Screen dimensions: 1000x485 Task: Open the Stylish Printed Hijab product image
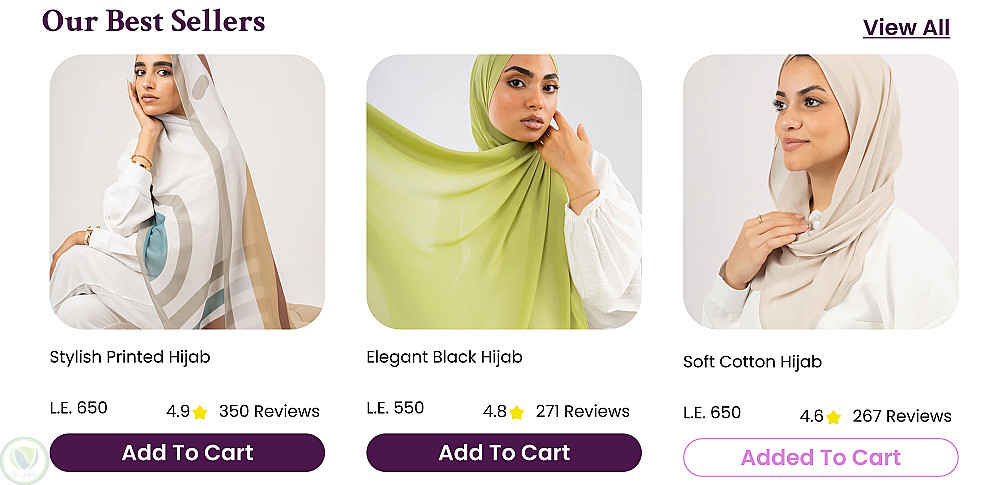click(x=187, y=192)
